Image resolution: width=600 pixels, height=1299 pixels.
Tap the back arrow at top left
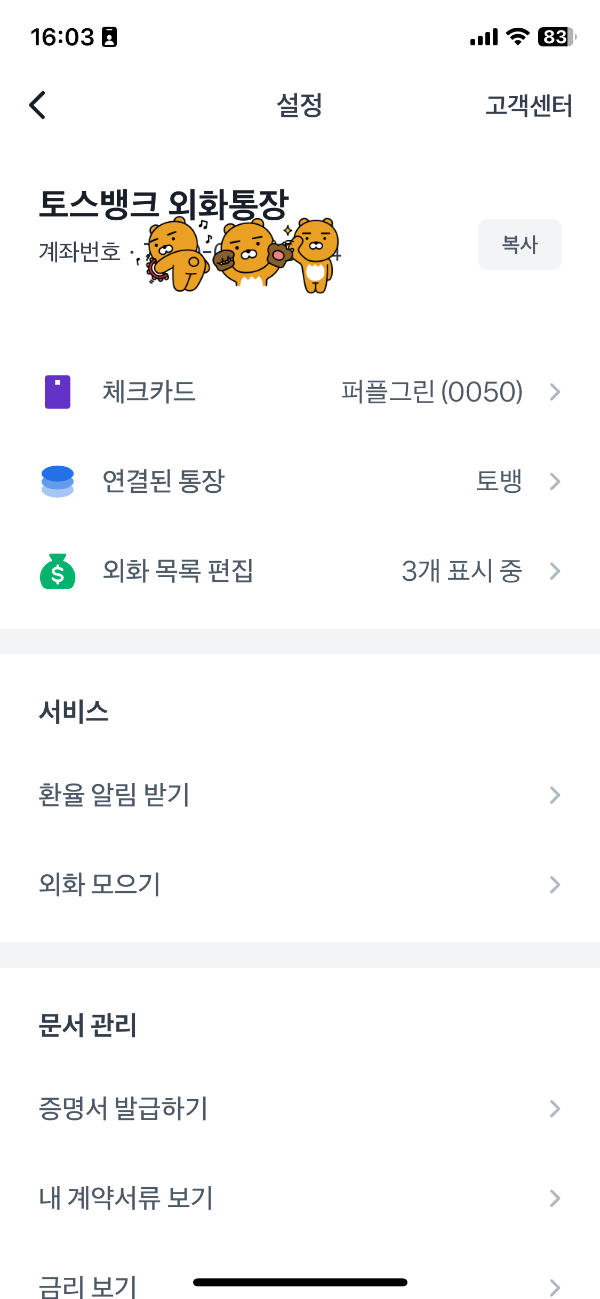[x=37, y=104]
